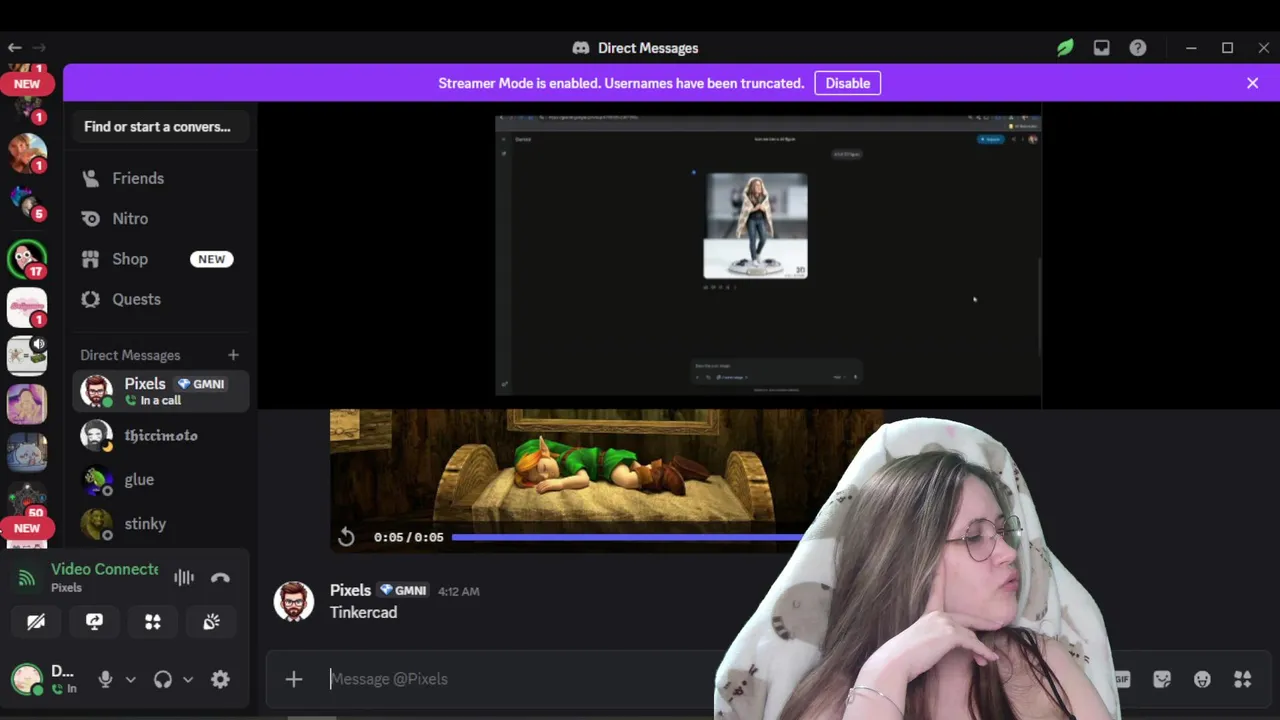Disable Streamer Mode
The image size is (1280, 720).
tap(847, 83)
